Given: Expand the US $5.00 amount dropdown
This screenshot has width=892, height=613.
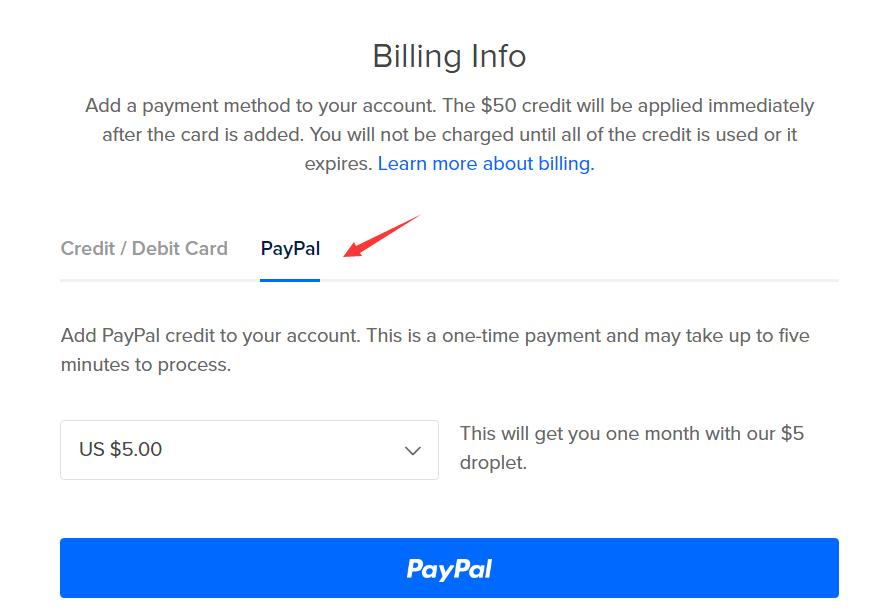Looking at the screenshot, I should [249, 450].
